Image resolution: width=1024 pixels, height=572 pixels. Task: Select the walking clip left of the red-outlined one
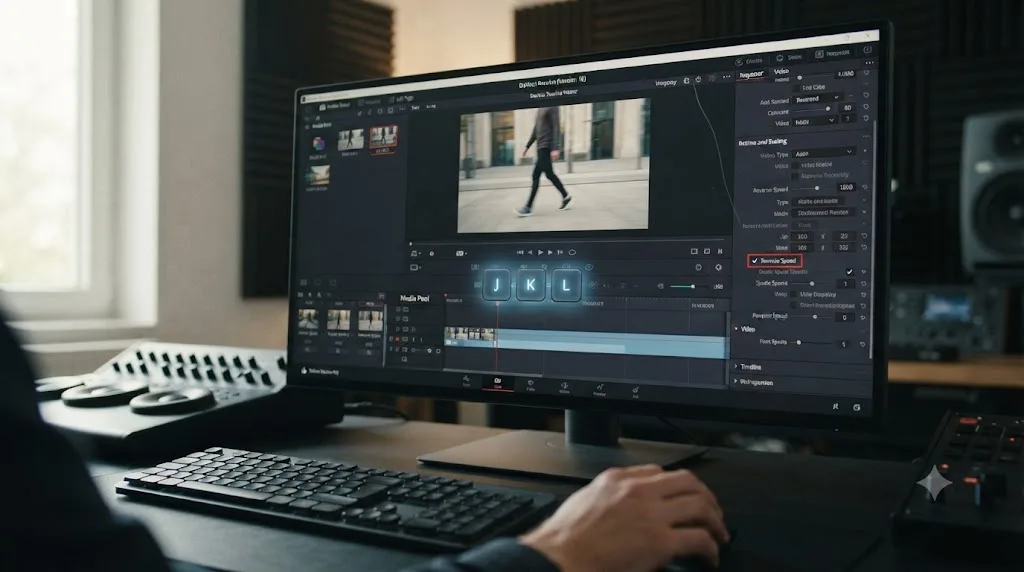pyautogui.click(x=351, y=140)
